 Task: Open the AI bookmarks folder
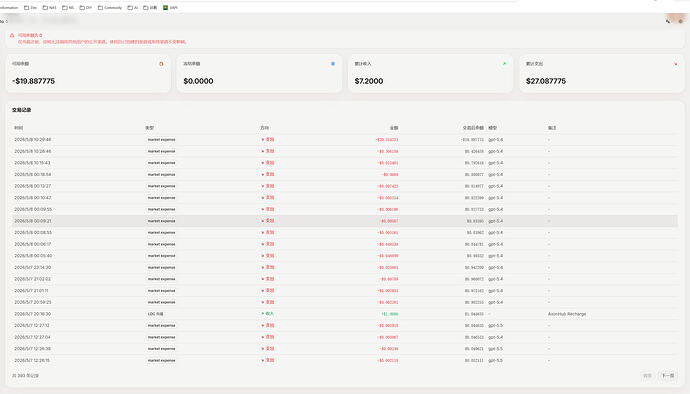pos(132,7)
